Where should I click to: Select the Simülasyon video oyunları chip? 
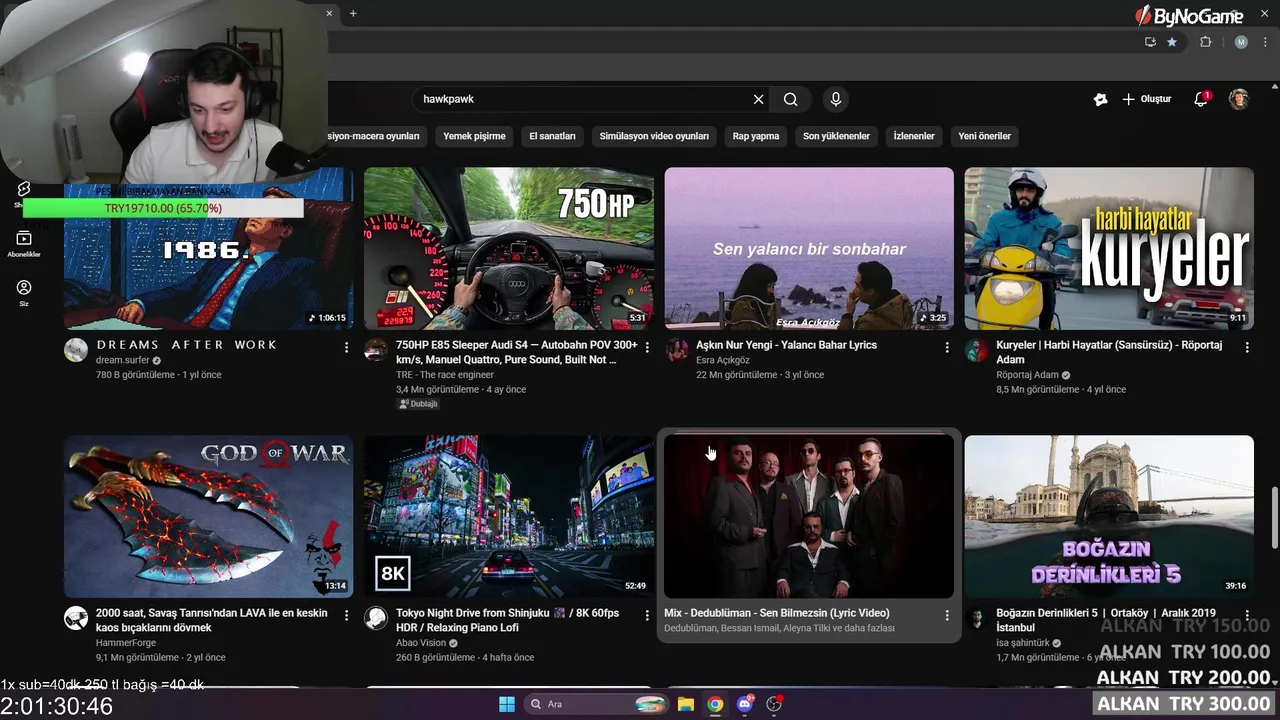(x=654, y=136)
